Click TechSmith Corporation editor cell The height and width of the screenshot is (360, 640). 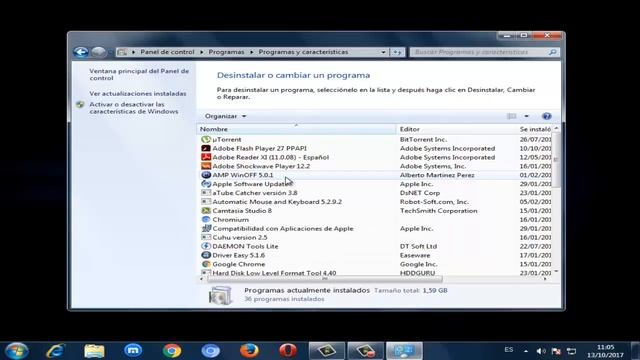(438, 211)
